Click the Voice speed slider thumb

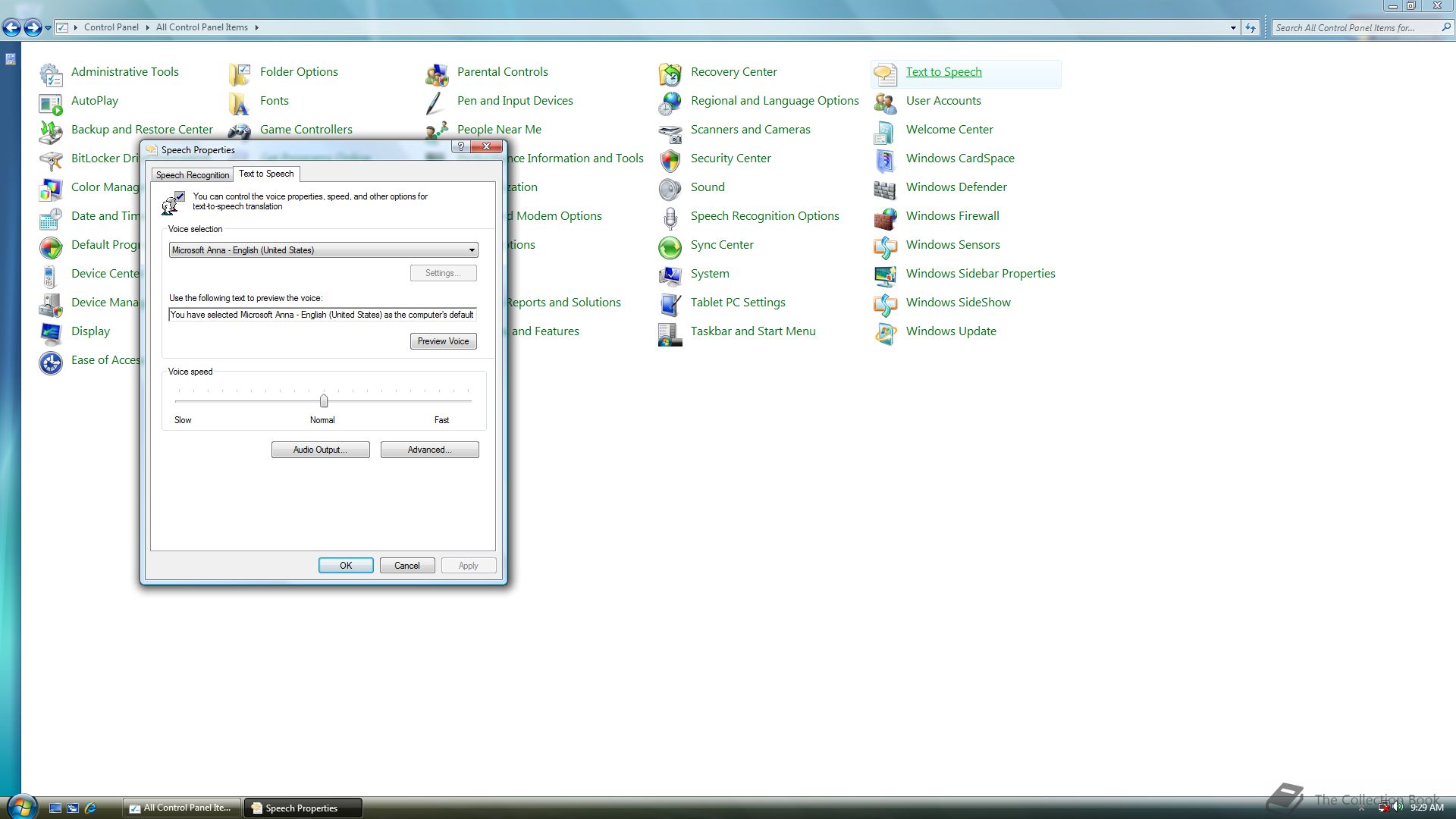point(324,400)
